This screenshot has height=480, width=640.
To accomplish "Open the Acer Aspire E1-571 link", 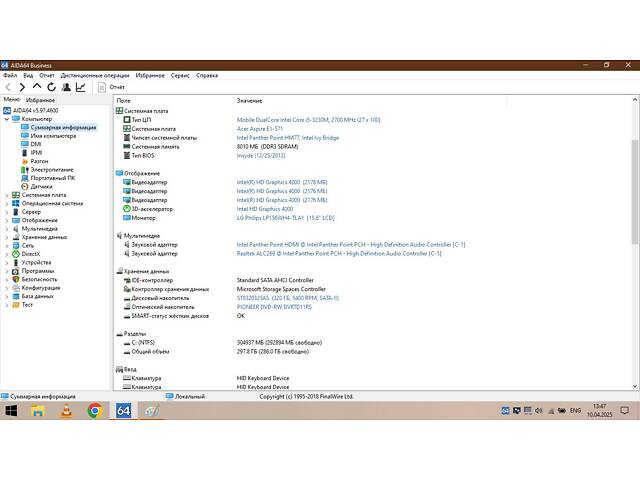I will 260,129.
